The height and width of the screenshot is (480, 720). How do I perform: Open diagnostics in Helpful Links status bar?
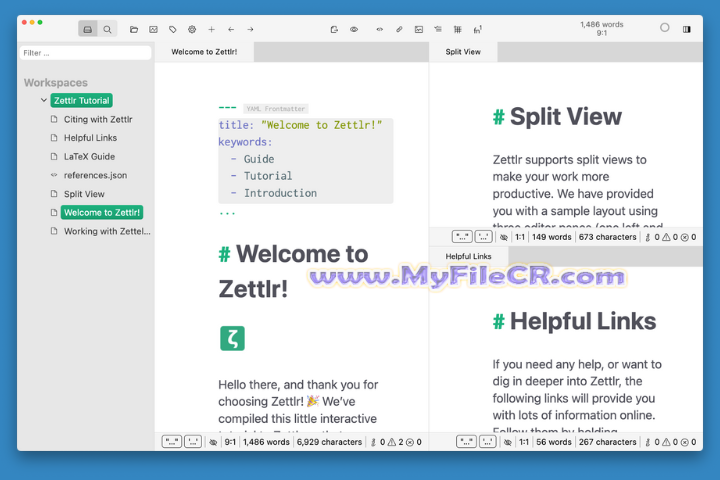671,442
